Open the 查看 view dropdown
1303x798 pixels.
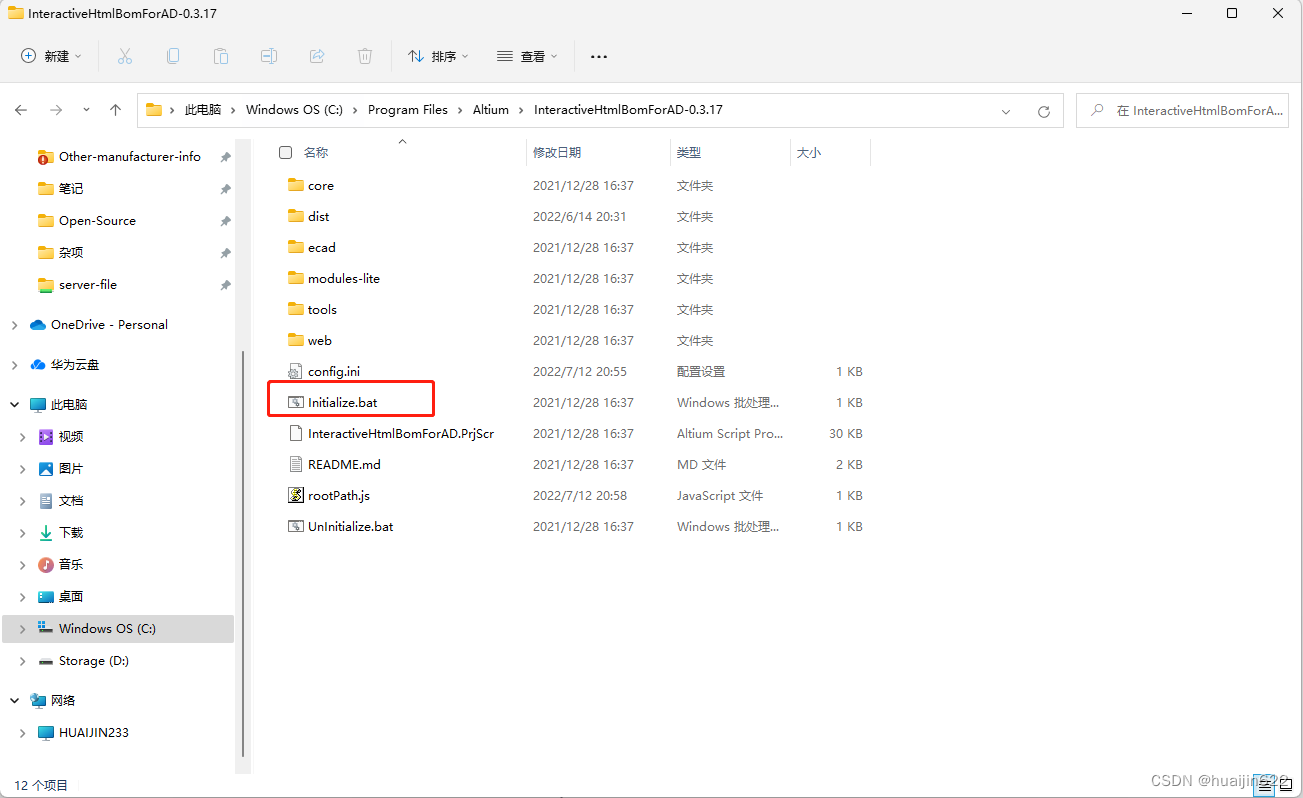click(527, 57)
